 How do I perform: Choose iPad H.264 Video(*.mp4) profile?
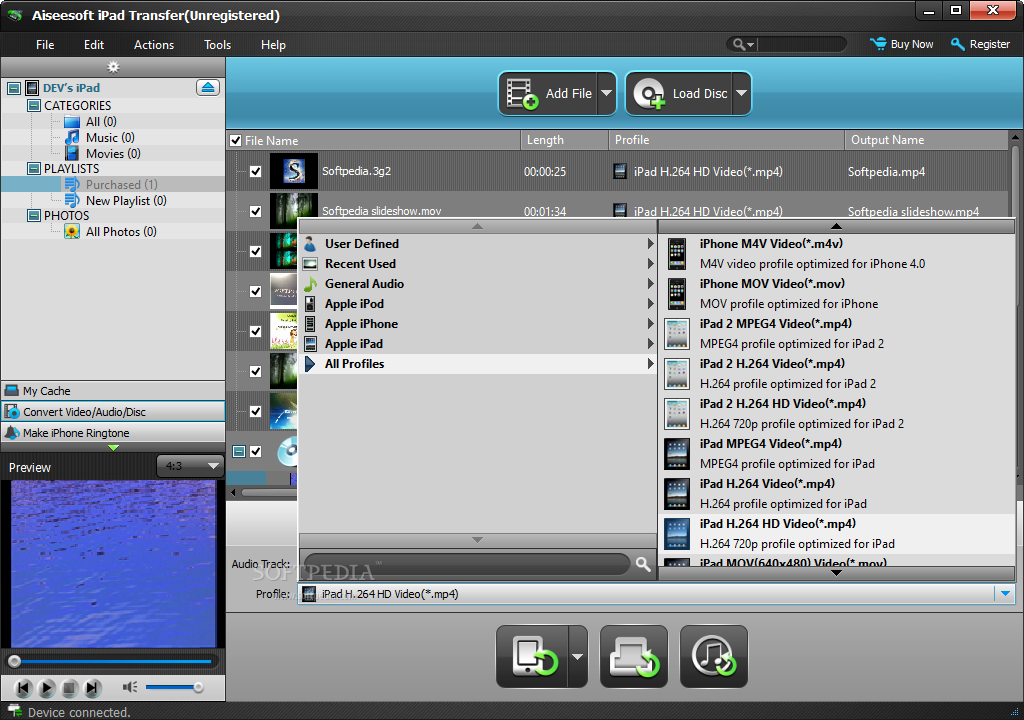click(838, 493)
